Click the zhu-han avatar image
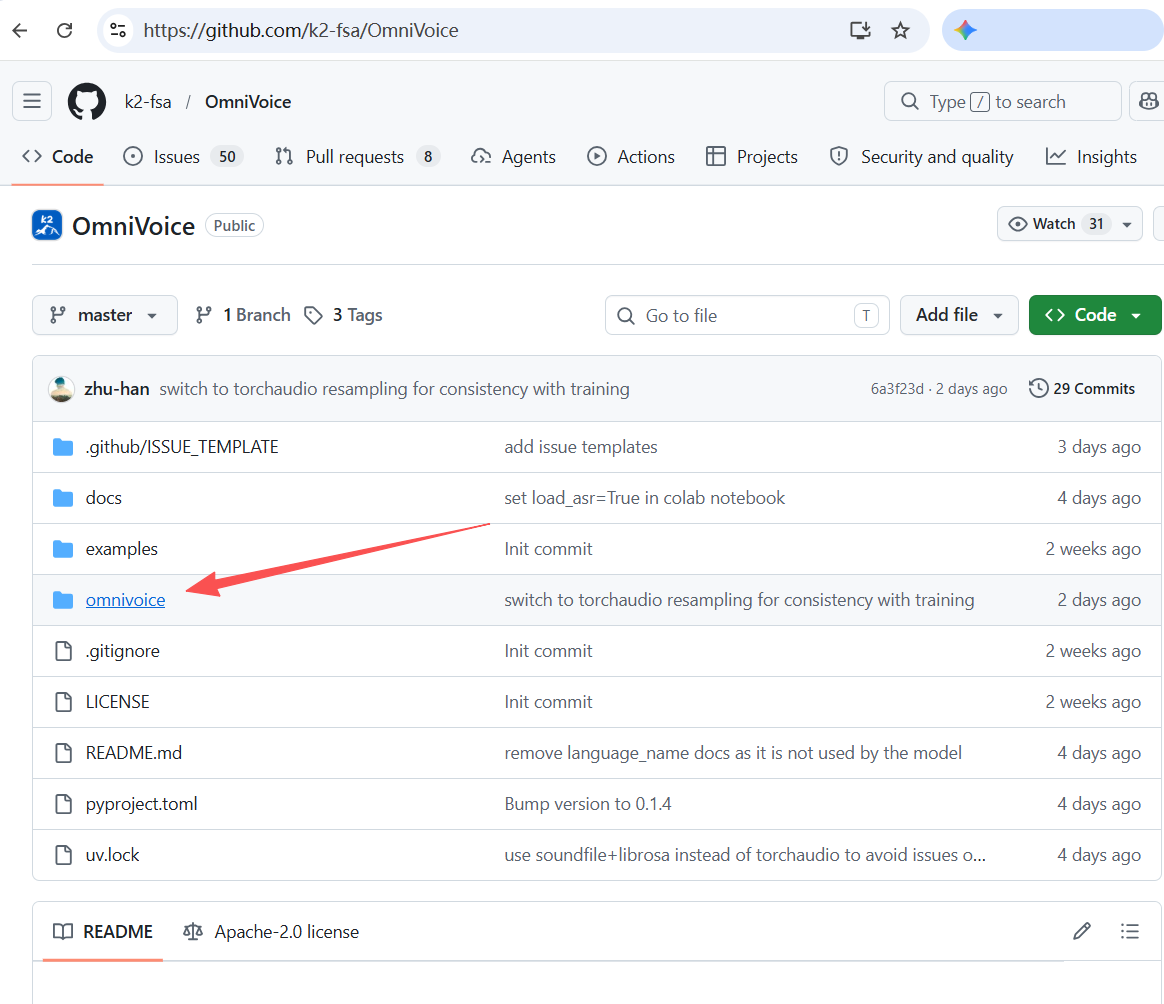 pyautogui.click(x=62, y=389)
